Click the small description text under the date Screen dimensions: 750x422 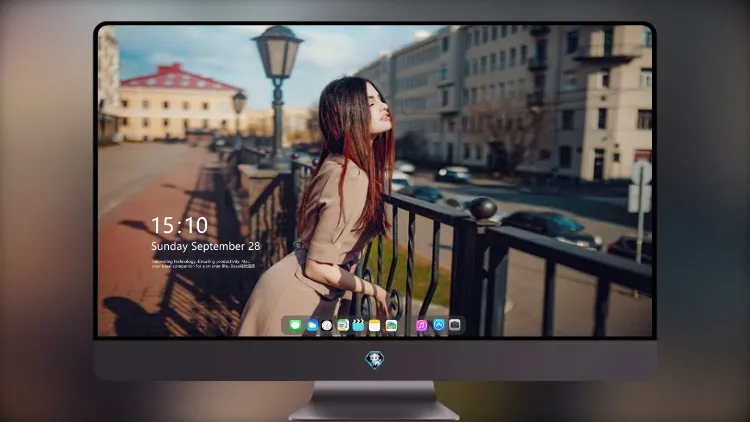[203, 264]
